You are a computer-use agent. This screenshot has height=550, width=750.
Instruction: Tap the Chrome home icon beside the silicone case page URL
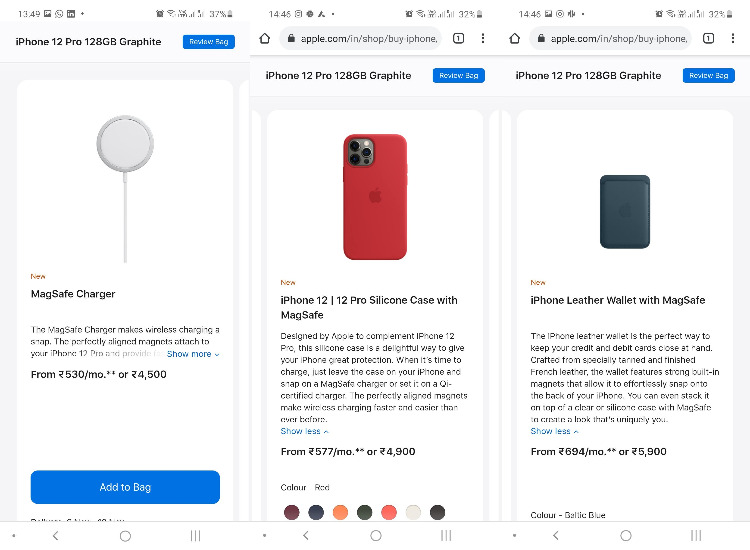264,38
